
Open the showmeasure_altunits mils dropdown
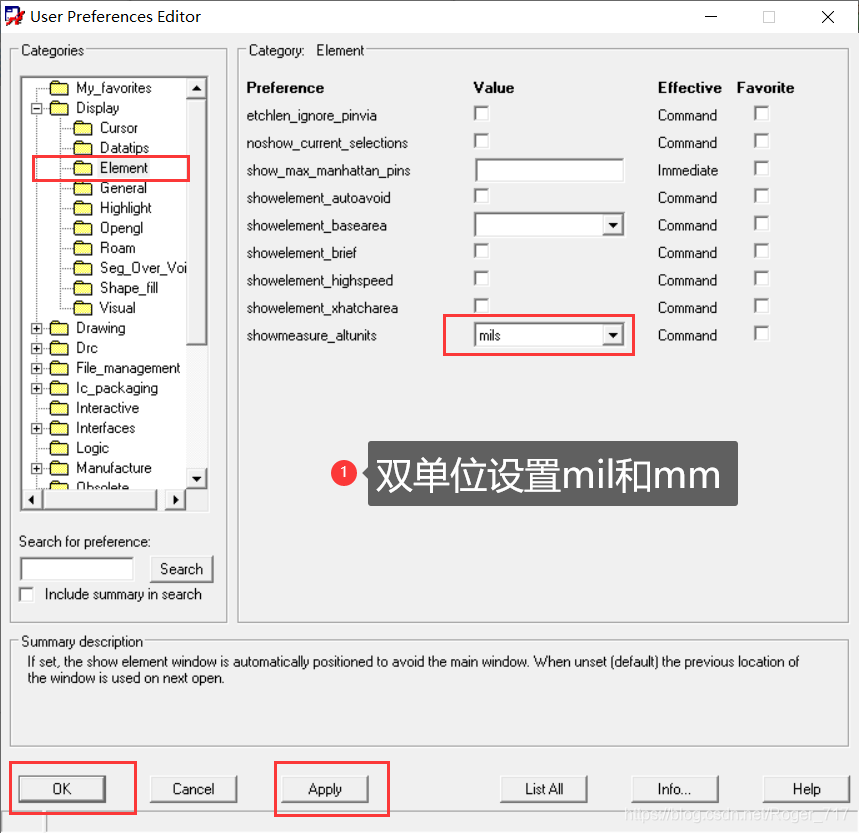(612, 336)
